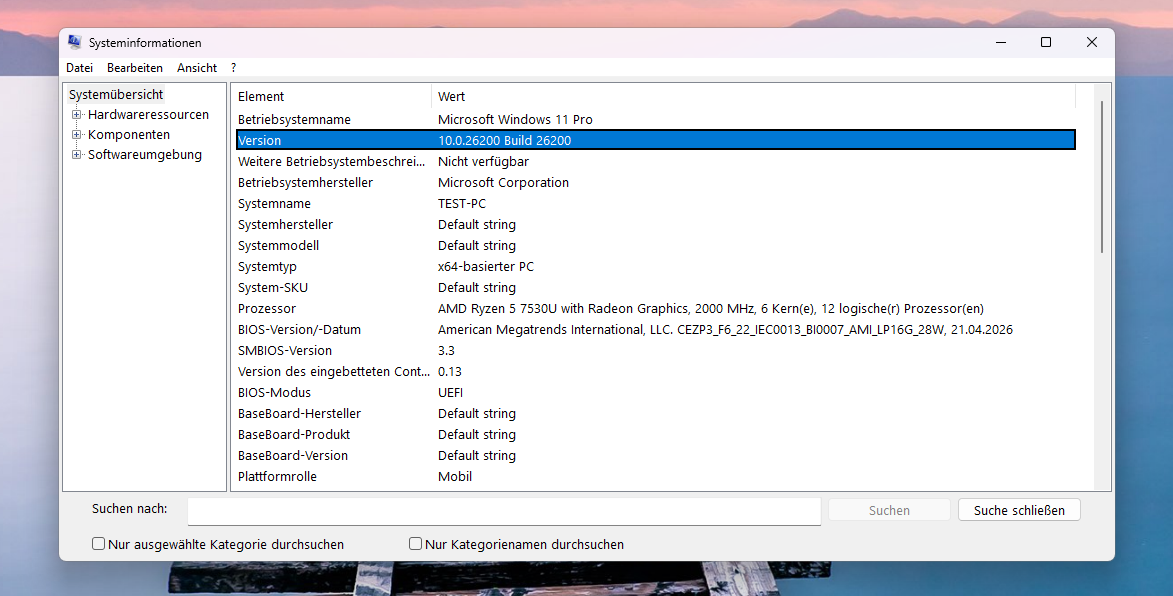
Task: Select the Prozessor row
Action: (656, 308)
